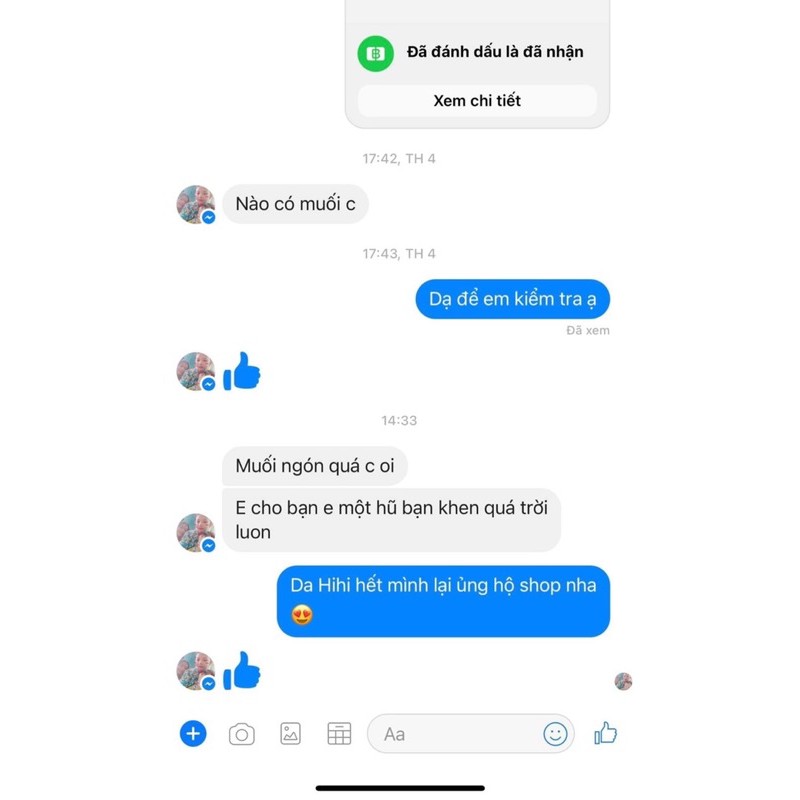The width and height of the screenshot is (800, 800).
Task: Tap avatar beside 'E cho bạn e một hũ' message
Action: (196, 532)
